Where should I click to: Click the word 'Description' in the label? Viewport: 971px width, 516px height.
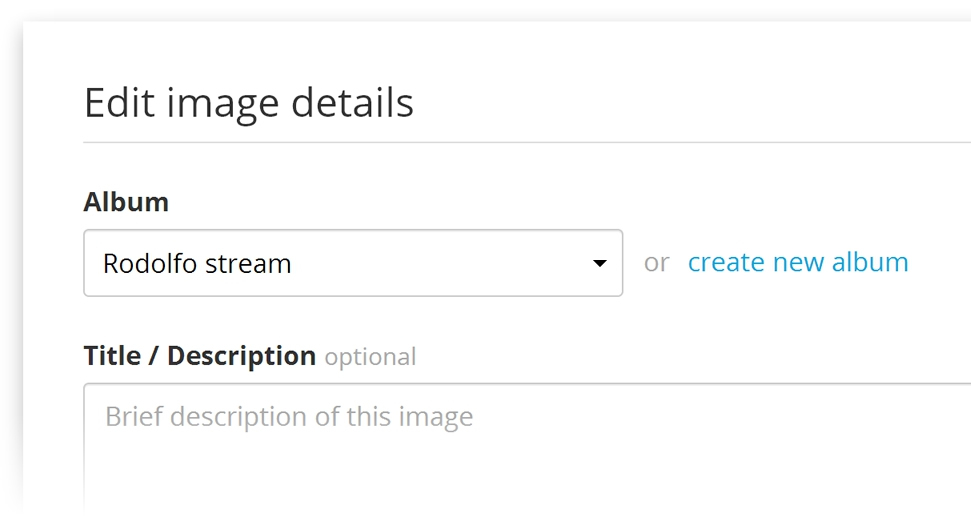point(241,356)
